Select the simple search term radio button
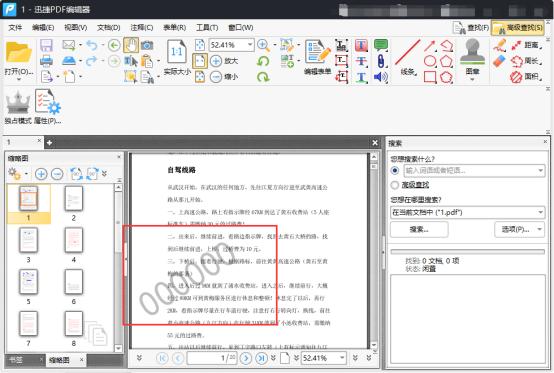This screenshot has width=554, height=373. (x=395, y=170)
